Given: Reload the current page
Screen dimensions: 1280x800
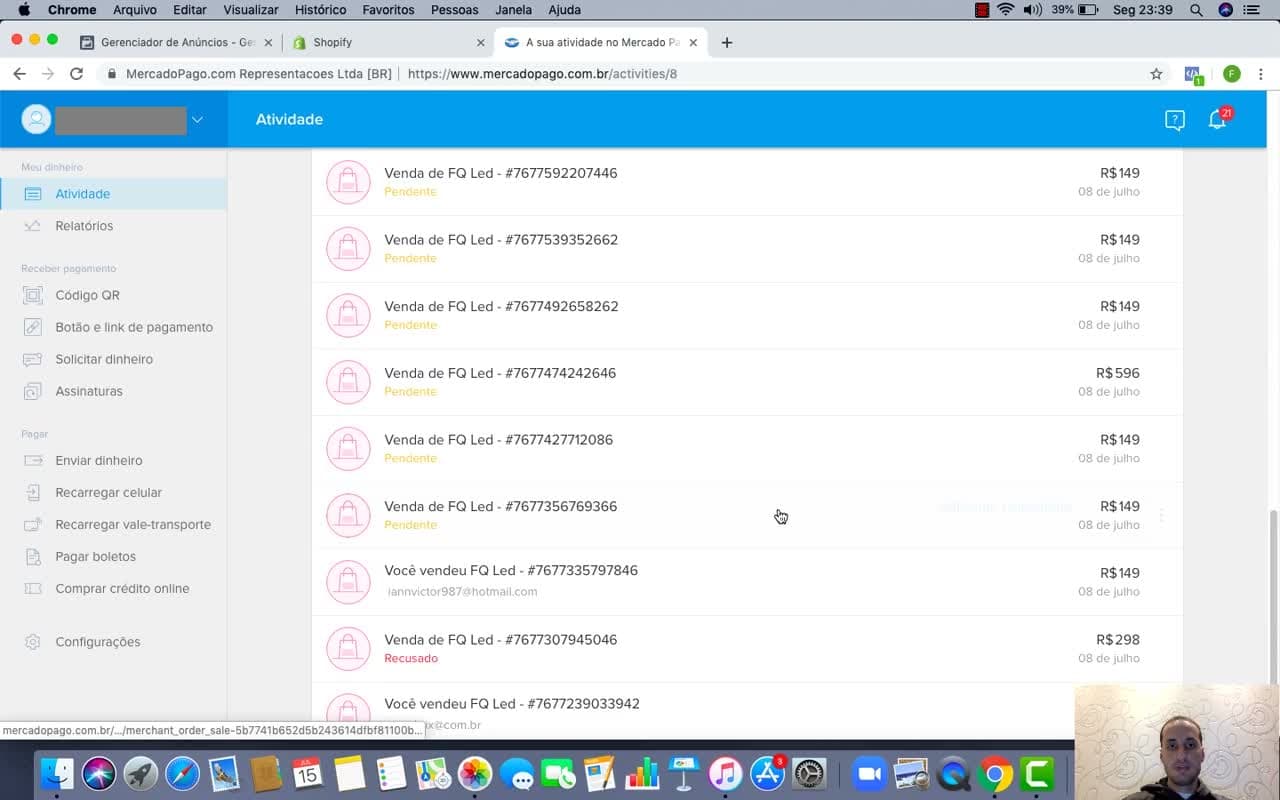Looking at the screenshot, I should point(76,74).
